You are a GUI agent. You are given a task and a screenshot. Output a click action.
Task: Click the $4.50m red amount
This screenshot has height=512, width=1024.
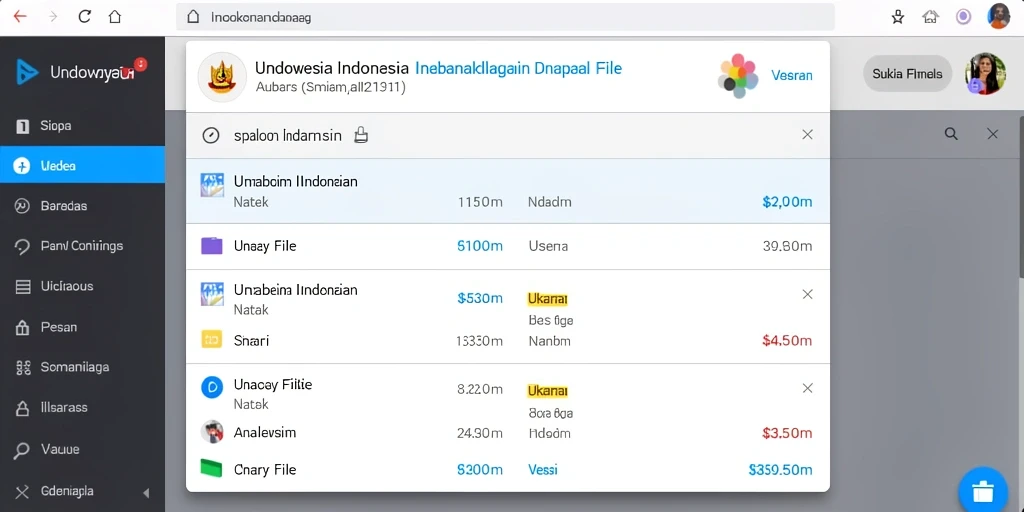point(787,340)
